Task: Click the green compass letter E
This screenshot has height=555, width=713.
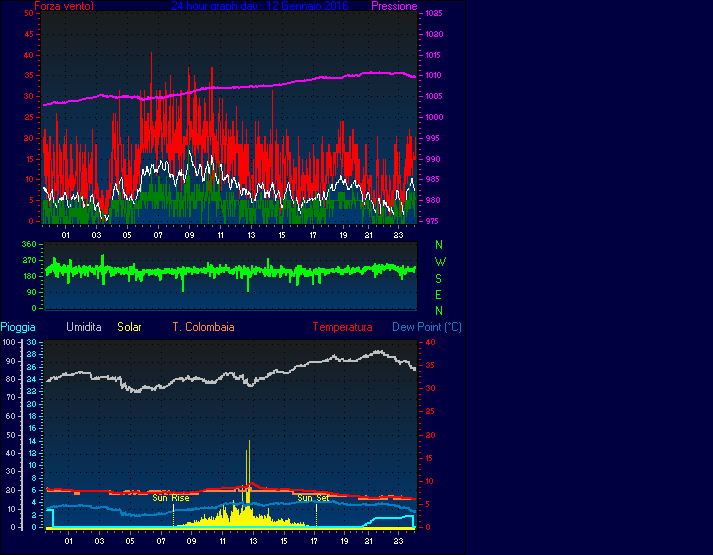Action: click(438, 295)
